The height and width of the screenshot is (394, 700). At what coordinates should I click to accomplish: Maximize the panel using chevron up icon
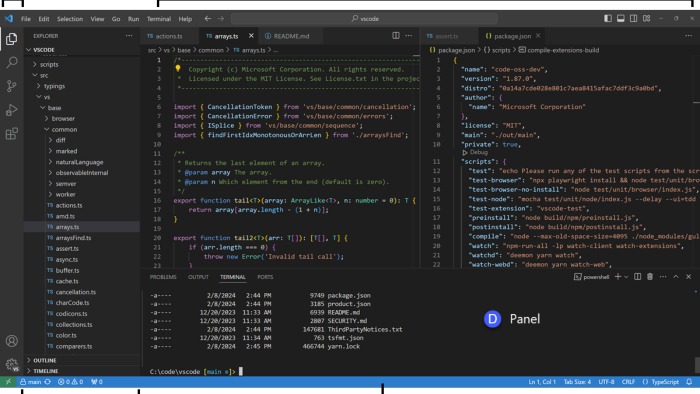click(676, 277)
